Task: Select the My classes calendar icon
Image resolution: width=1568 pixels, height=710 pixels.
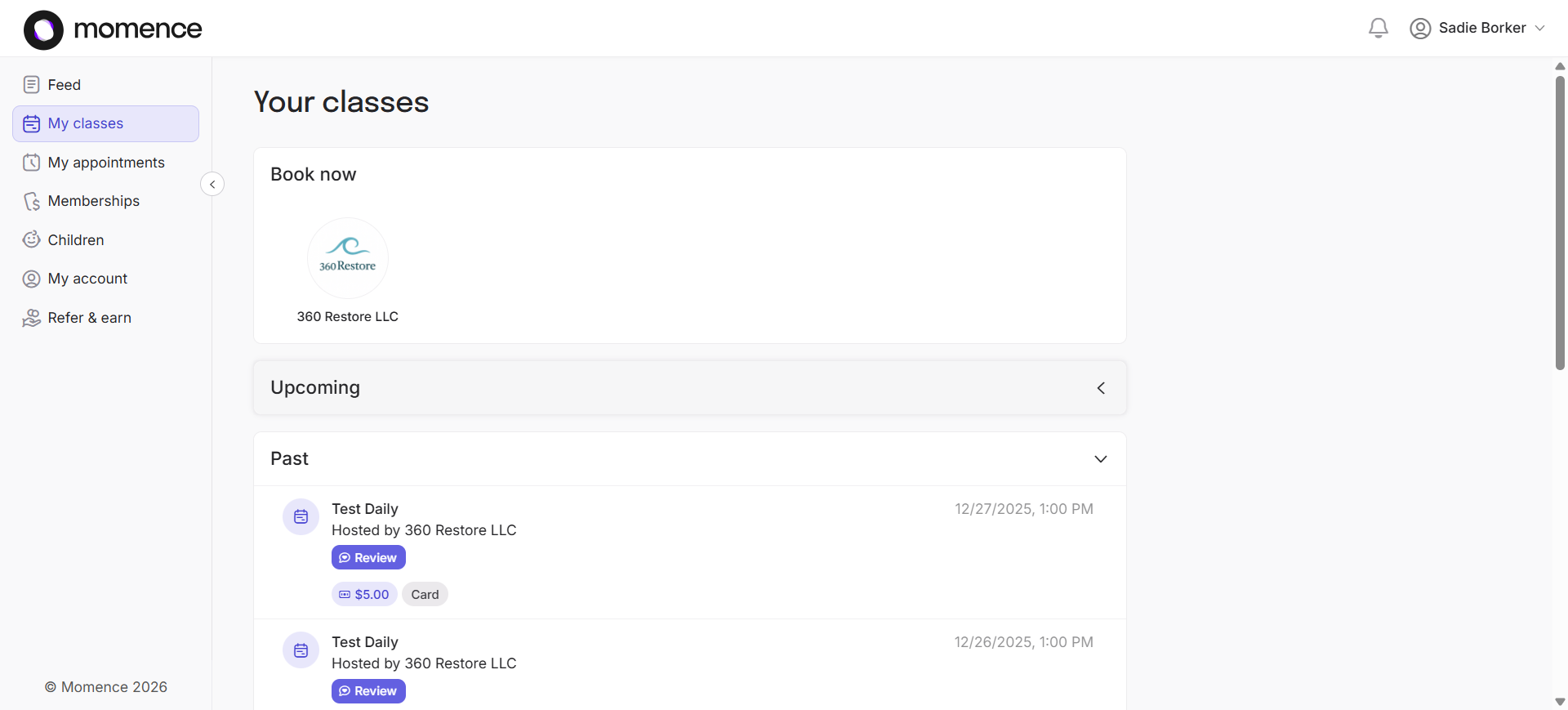Action: pyautogui.click(x=31, y=123)
